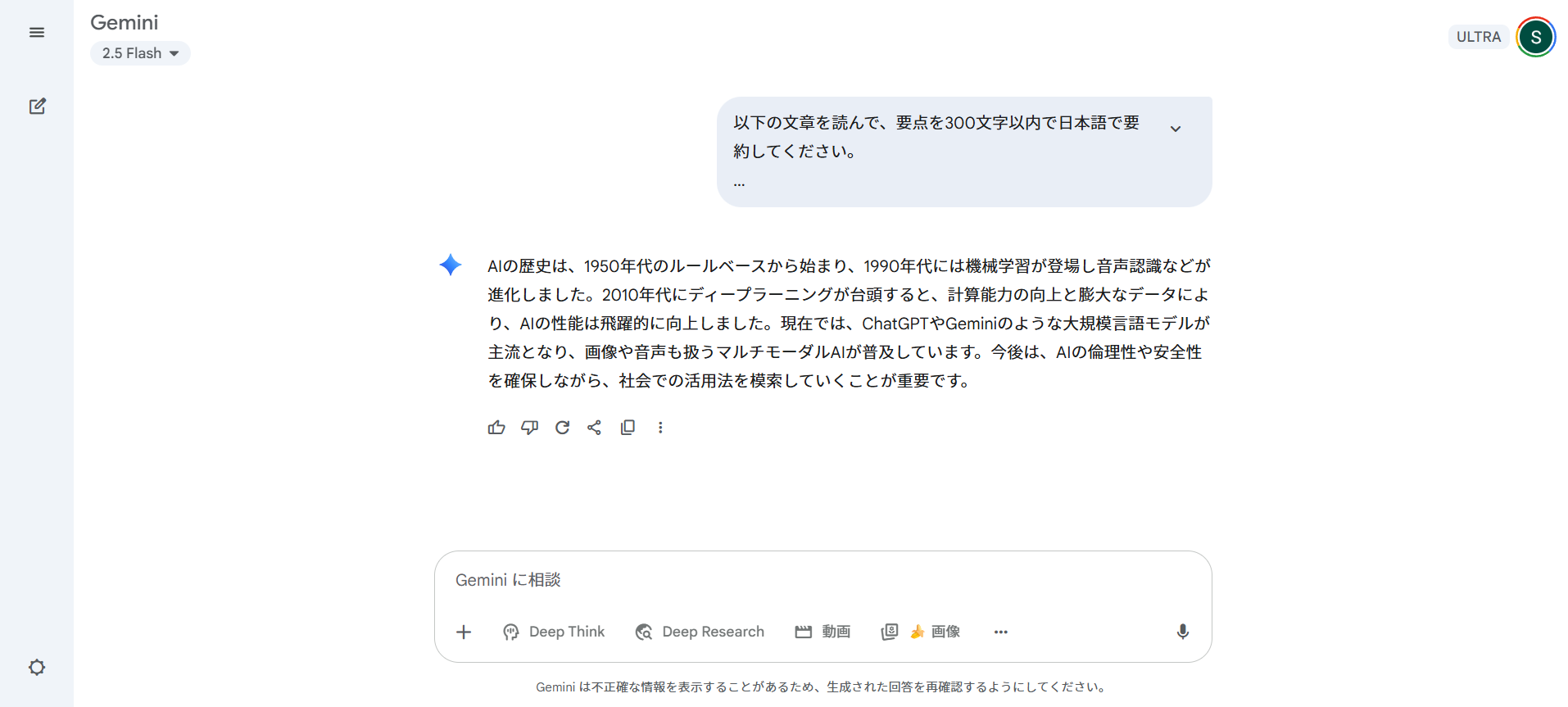Attach a file using the plus icon
1568x707 pixels.
pyautogui.click(x=464, y=631)
